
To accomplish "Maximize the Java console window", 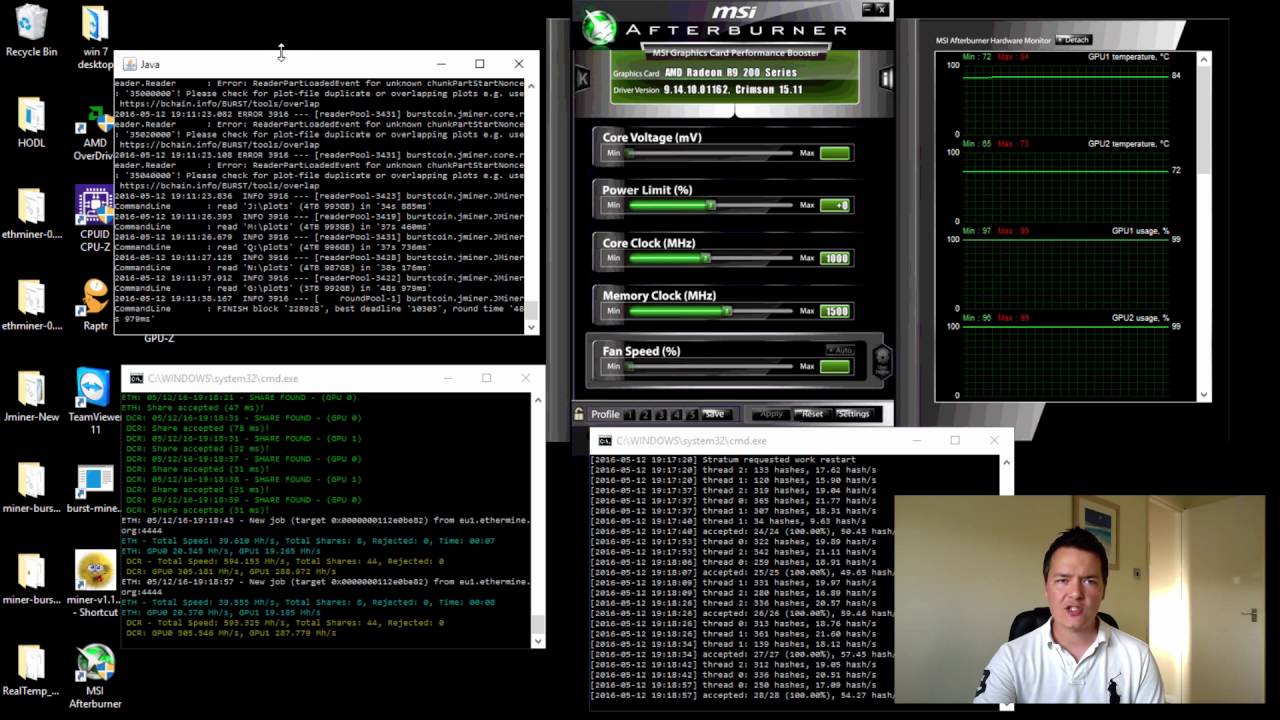I will [x=479, y=64].
